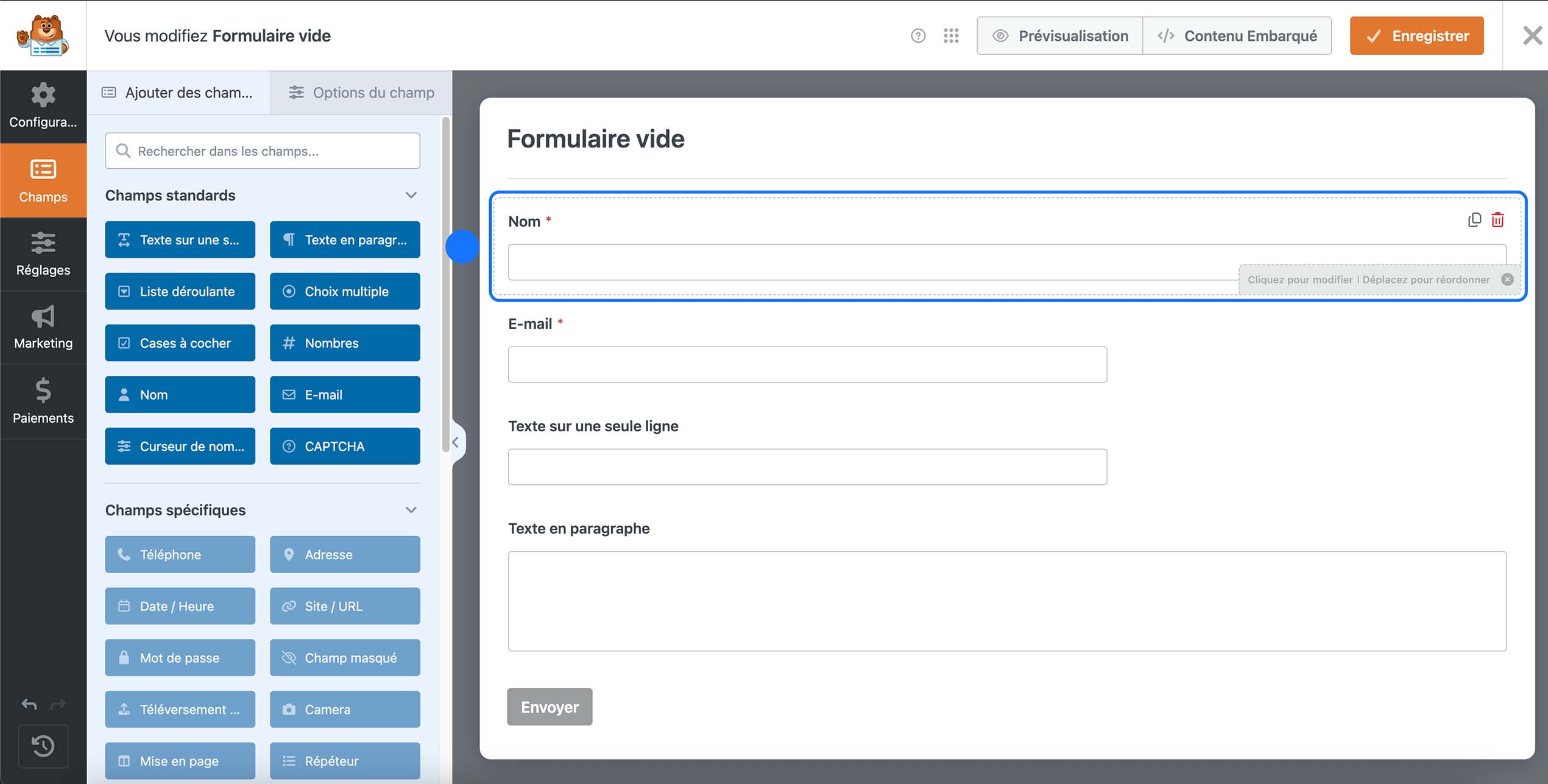Collapse the Champs spécifiques section
Viewport: 1548px width, 784px height.
(x=411, y=510)
